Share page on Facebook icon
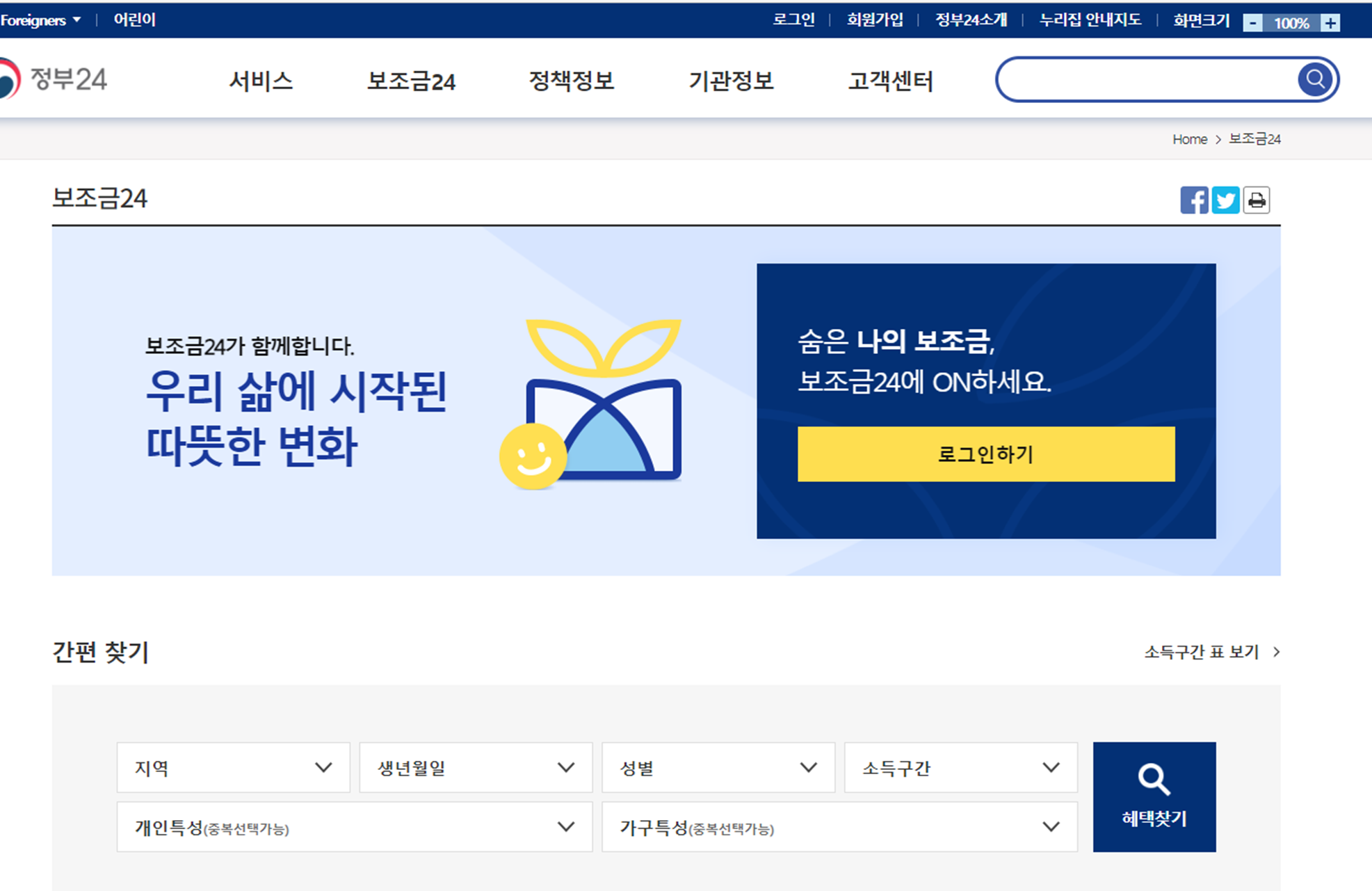This screenshot has width=1372, height=891. (1193, 200)
